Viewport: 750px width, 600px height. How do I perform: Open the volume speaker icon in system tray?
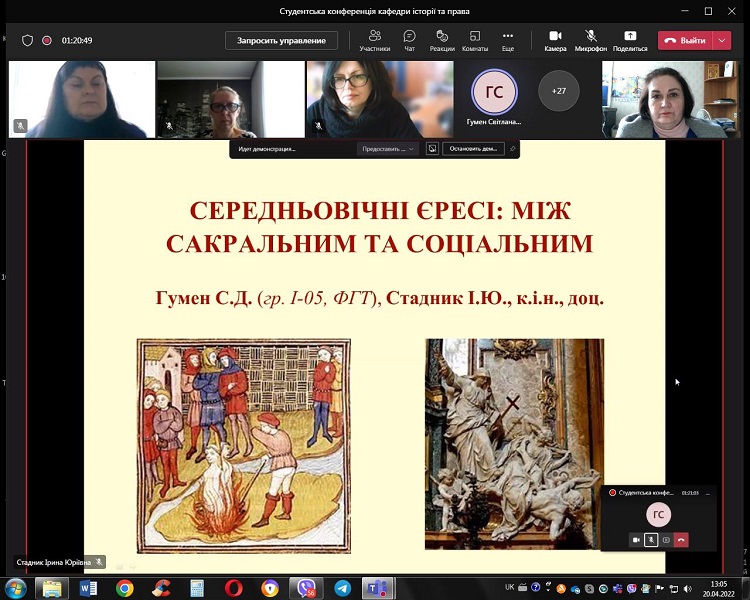point(687,588)
